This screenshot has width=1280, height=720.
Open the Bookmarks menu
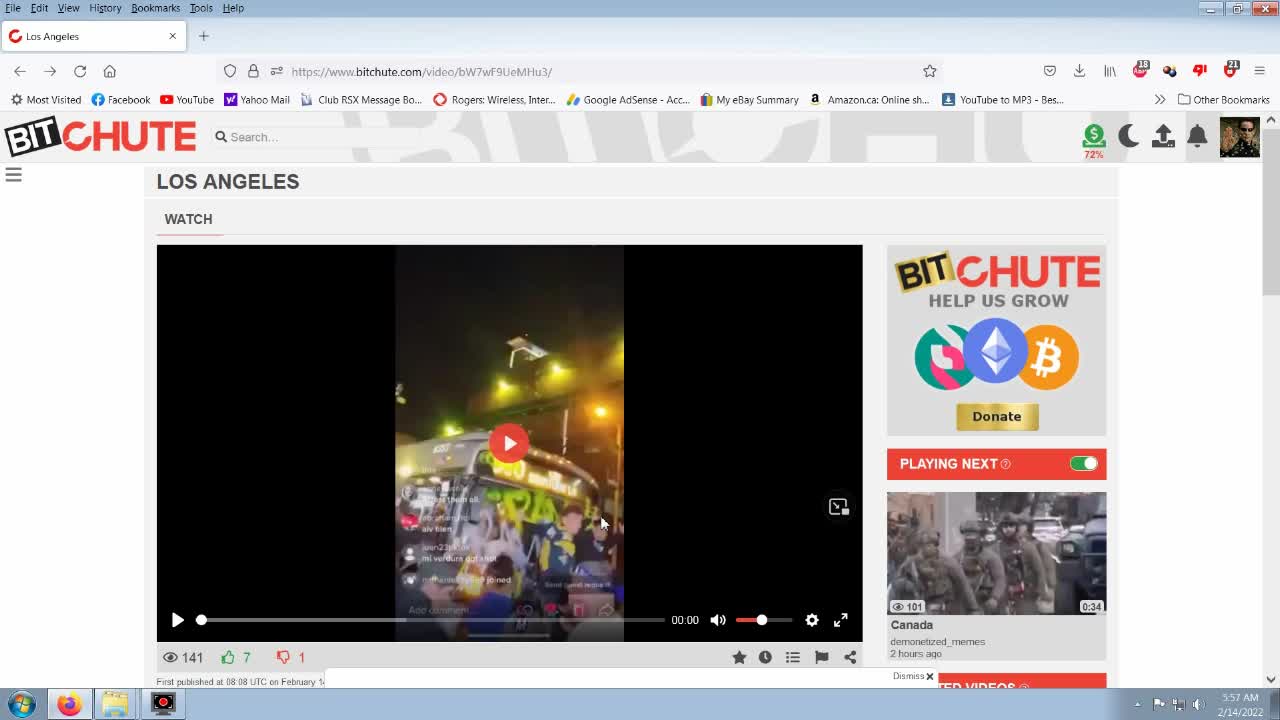(x=155, y=8)
